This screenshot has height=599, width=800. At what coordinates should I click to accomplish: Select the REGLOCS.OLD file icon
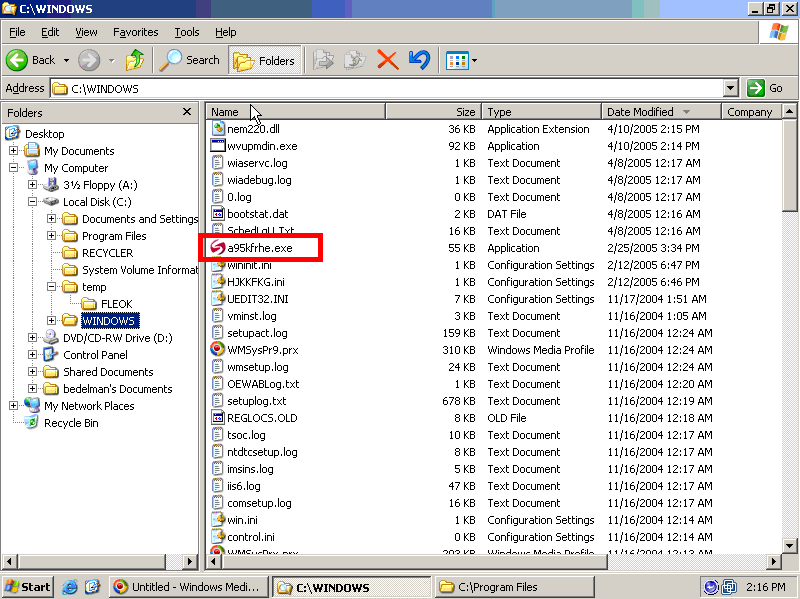[218, 418]
